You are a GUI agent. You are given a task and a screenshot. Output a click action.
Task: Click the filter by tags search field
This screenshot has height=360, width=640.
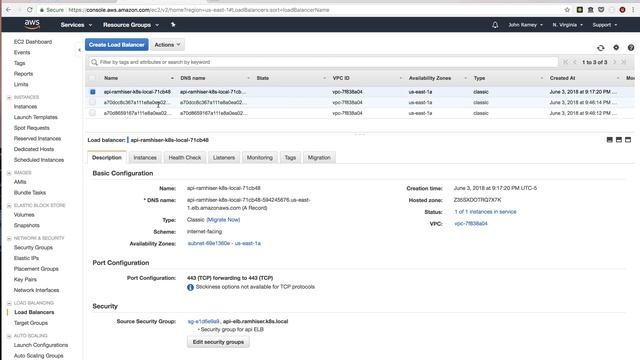coord(323,62)
